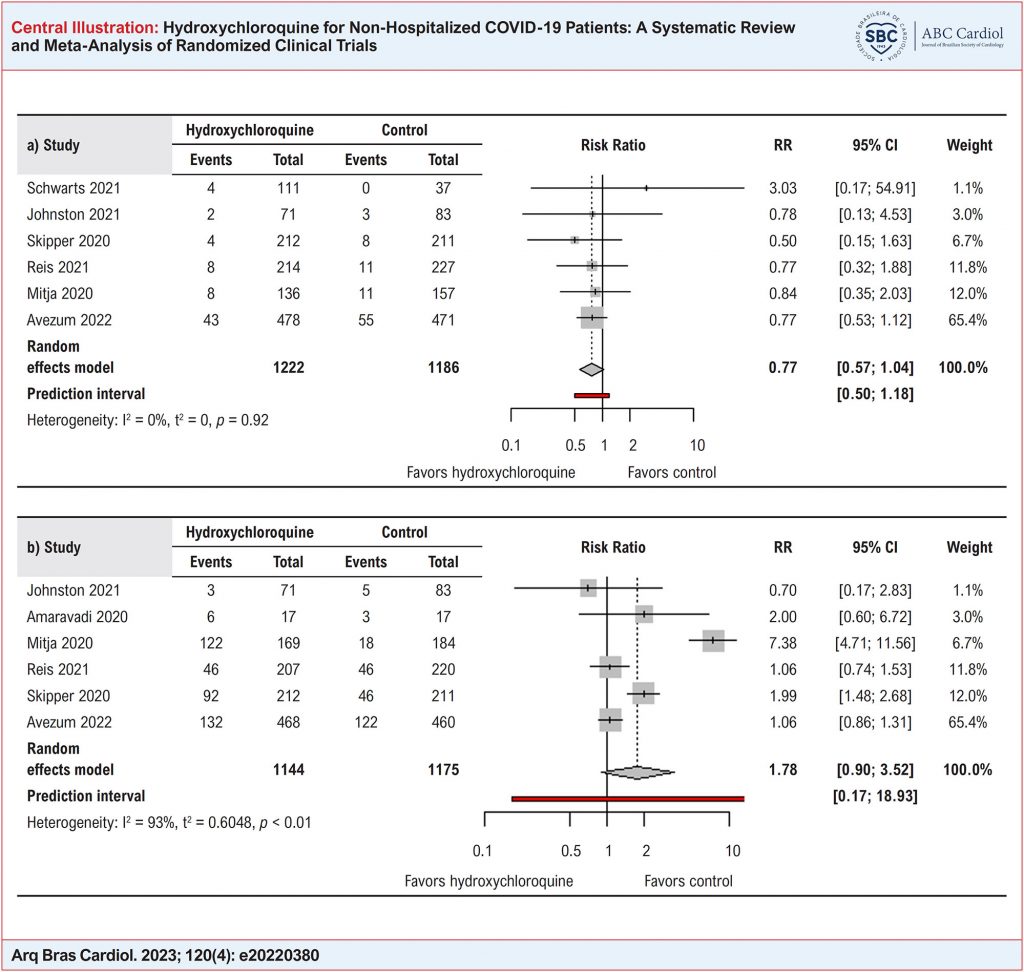Click the Skipper 2020 square marker in panel b
The width and height of the screenshot is (1024, 972).
645,694
